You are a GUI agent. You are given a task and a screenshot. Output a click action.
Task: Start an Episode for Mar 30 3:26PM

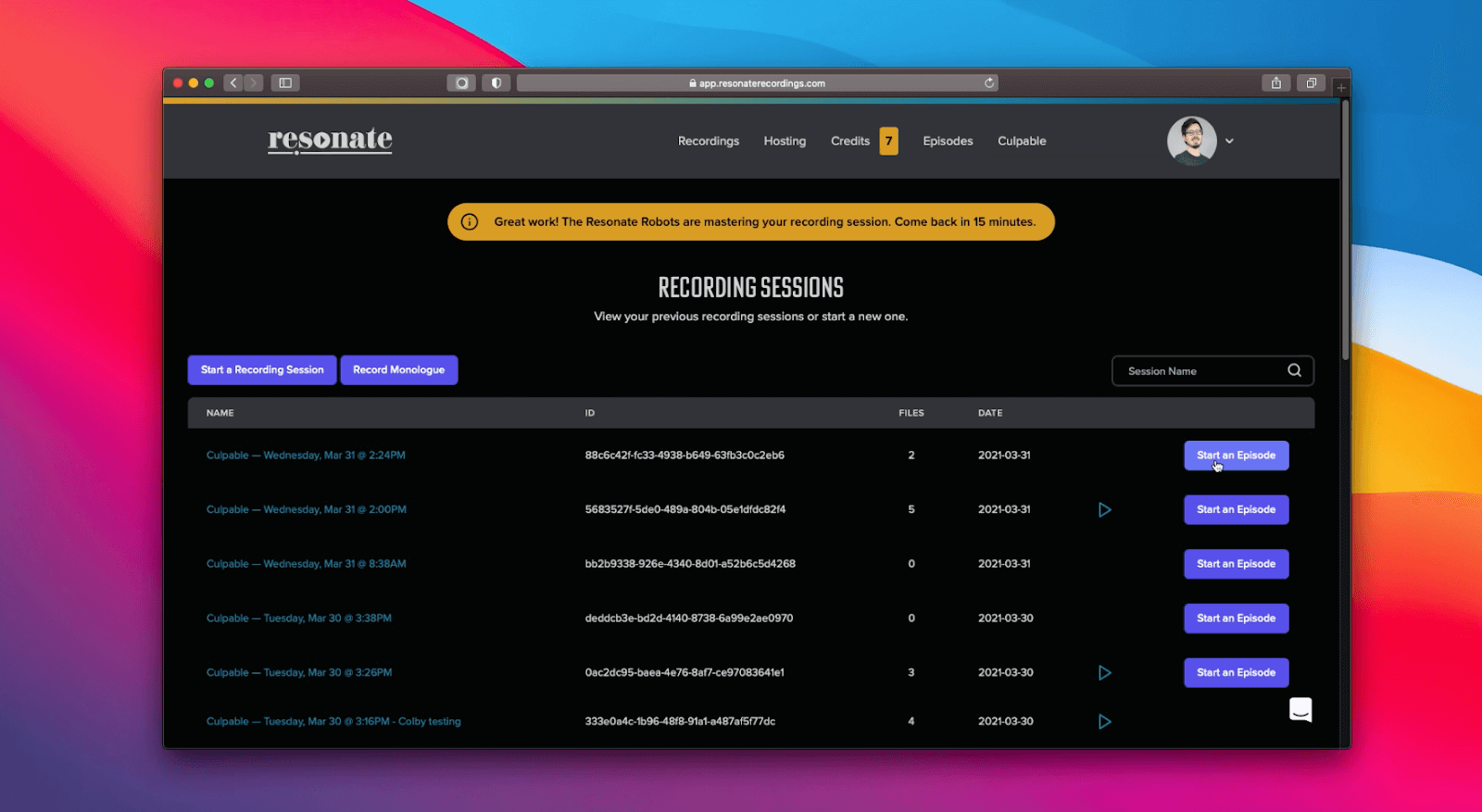tap(1236, 672)
